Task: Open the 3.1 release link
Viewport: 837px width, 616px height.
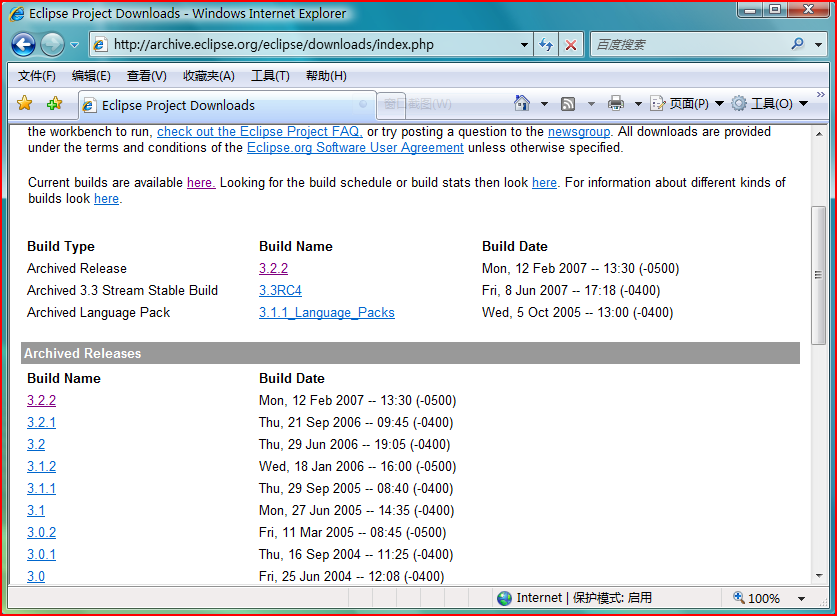Action: point(36,510)
